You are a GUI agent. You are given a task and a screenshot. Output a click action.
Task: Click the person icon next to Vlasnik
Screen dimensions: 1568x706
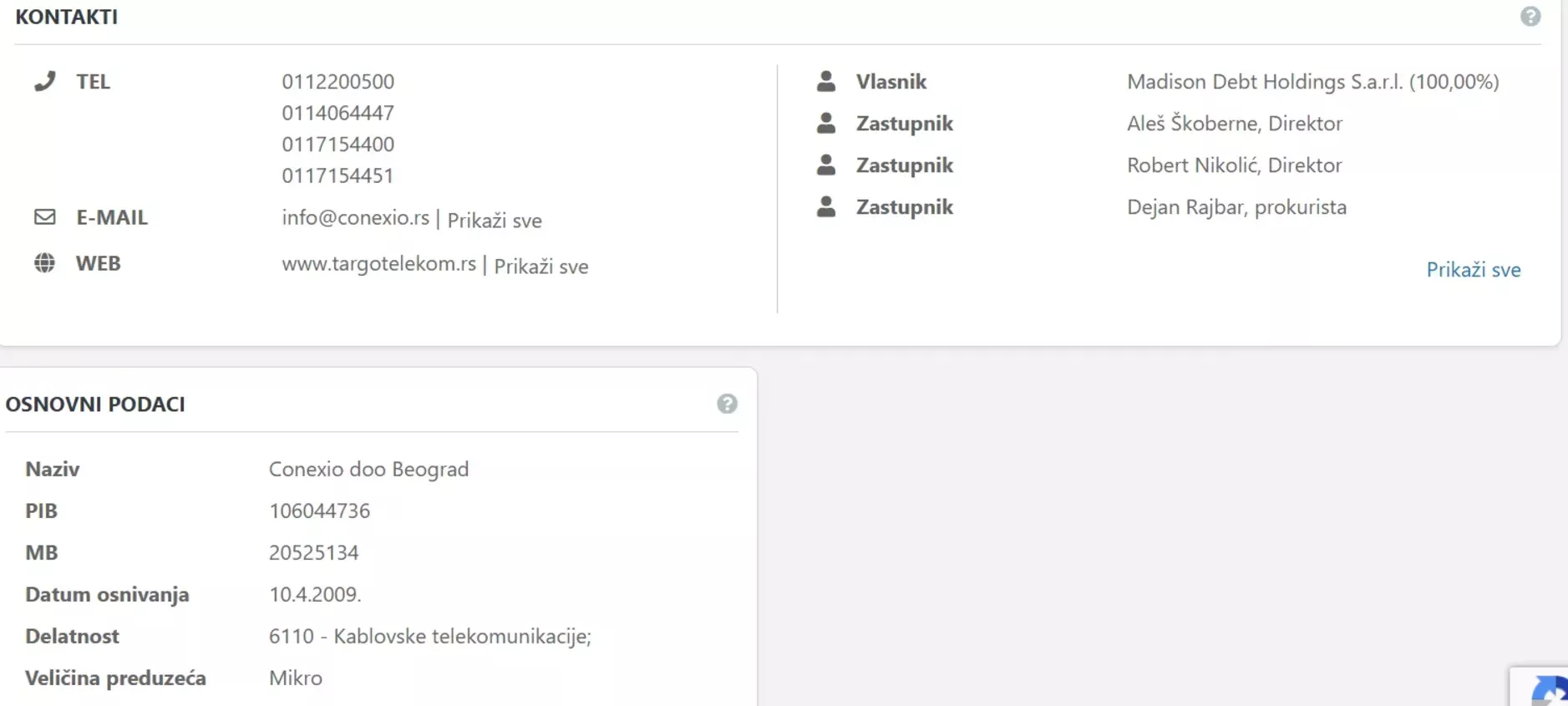tap(825, 81)
